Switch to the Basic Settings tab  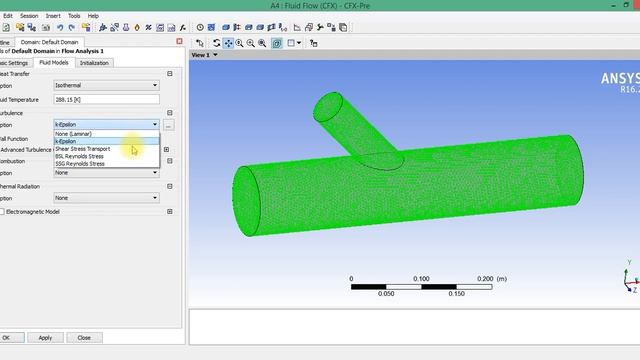point(15,63)
